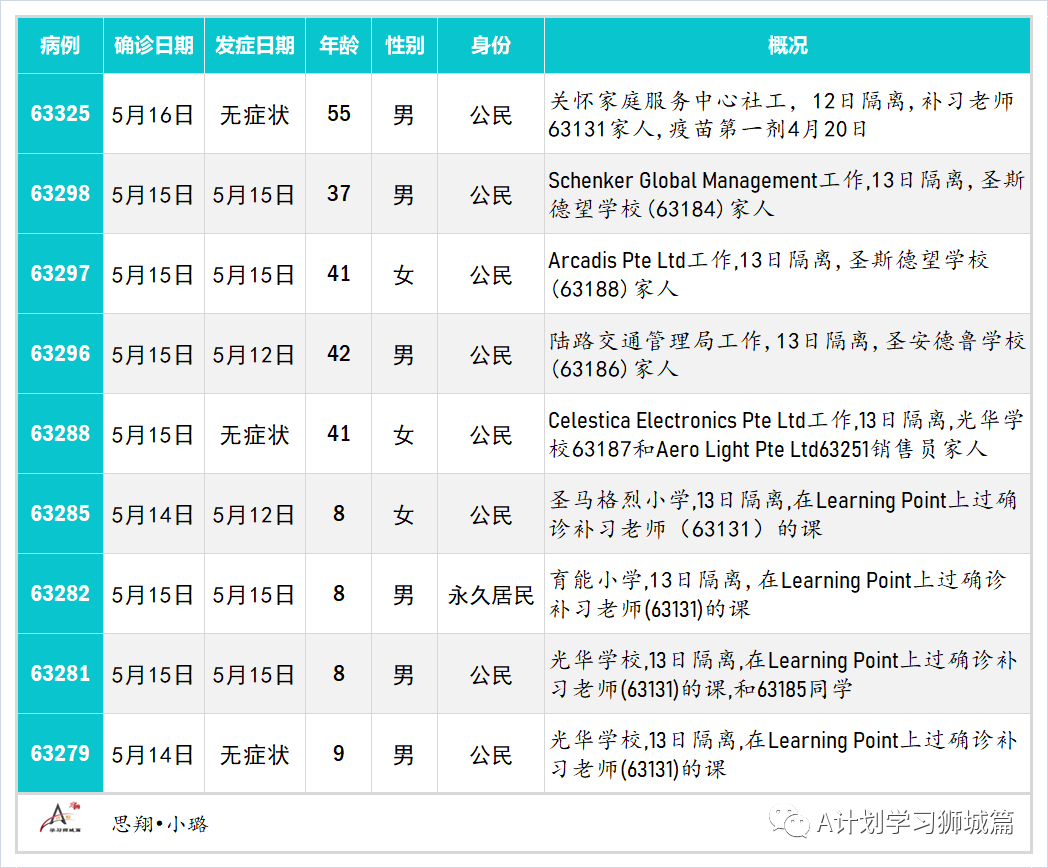This screenshot has height=868, width=1048.
Task: Click the 年龄 column header
Action: click(338, 46)
